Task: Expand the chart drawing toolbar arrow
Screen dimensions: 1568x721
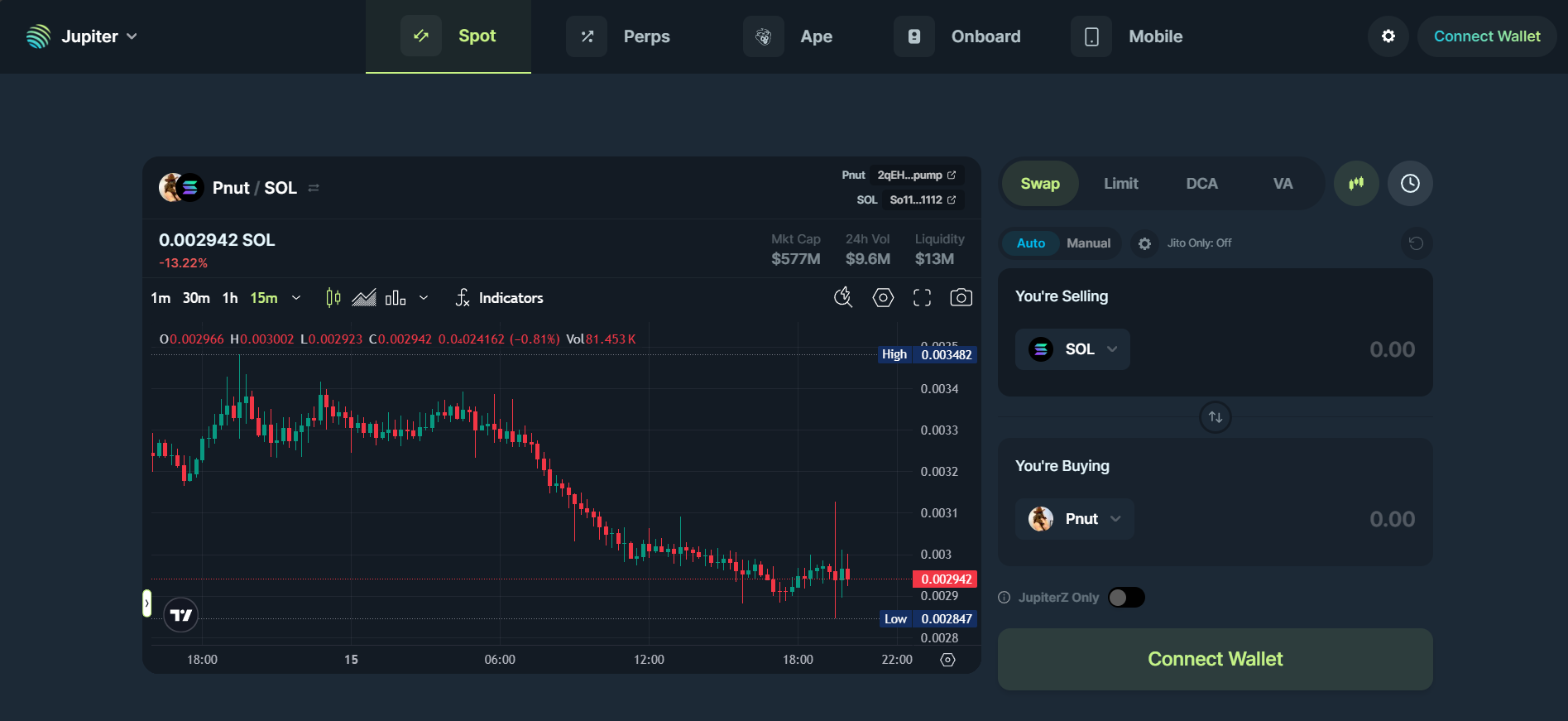Action: [146, 603]
